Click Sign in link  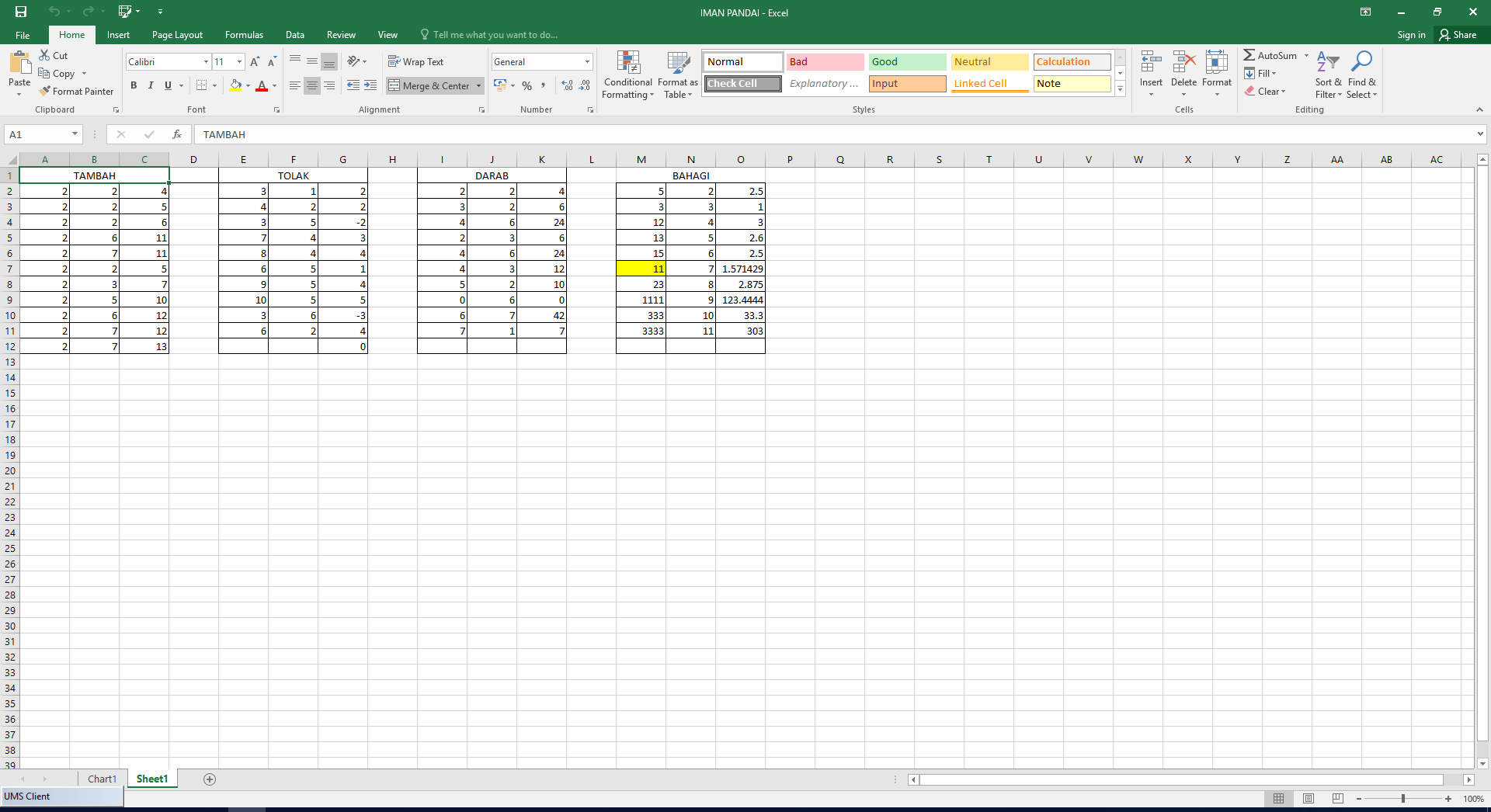point(1411,35)
